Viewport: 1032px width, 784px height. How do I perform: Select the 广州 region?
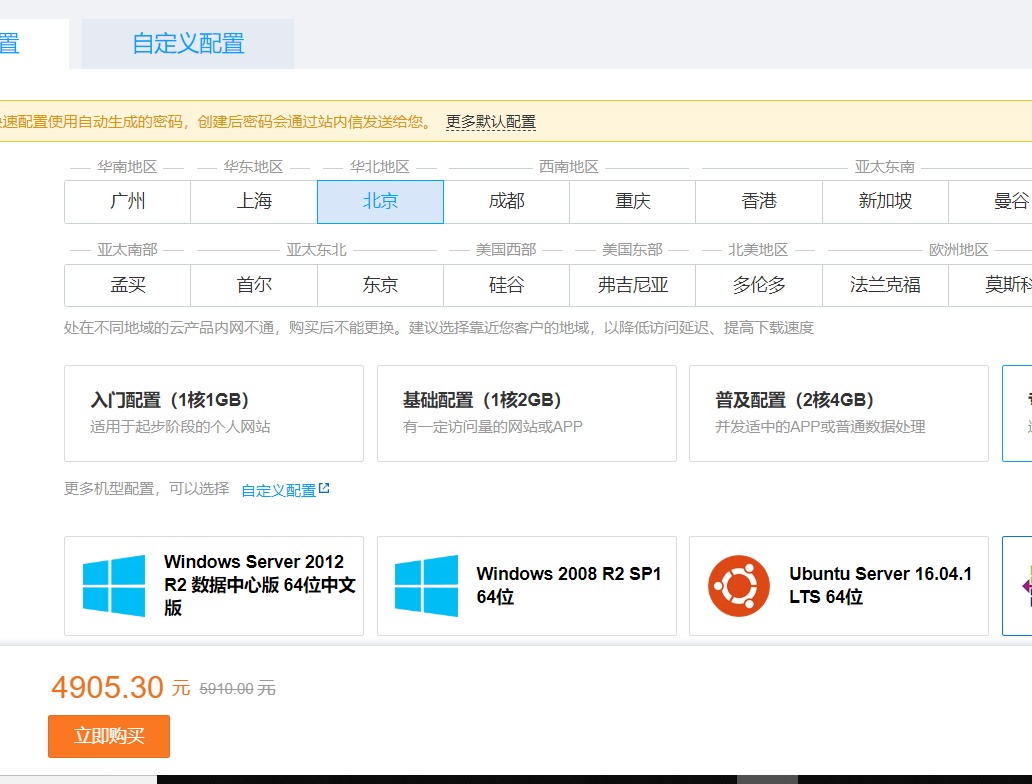[x=128, y=201]
